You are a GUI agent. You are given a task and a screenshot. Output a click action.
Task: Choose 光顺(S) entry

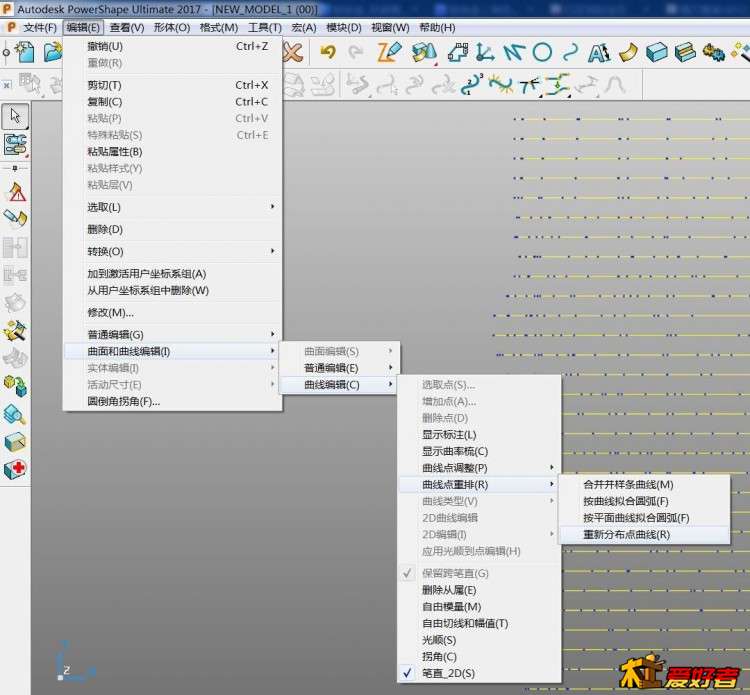point(479,640)
